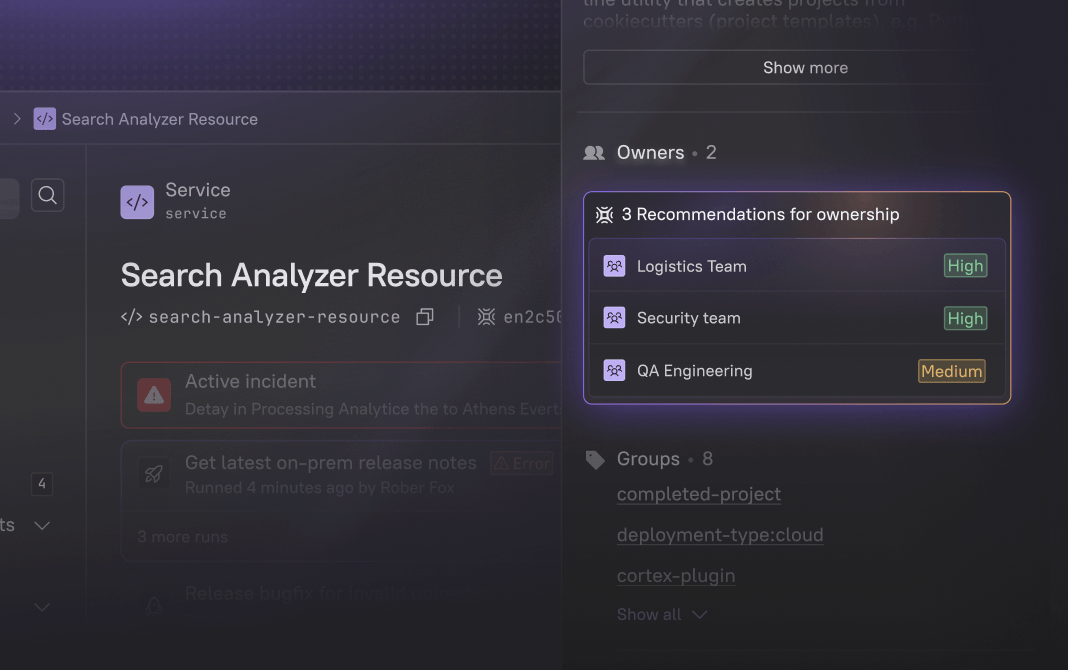The height and width of the screenshot is (670, 1068).
Task: Click the Error status badge
Action: [x=522, y=464]
